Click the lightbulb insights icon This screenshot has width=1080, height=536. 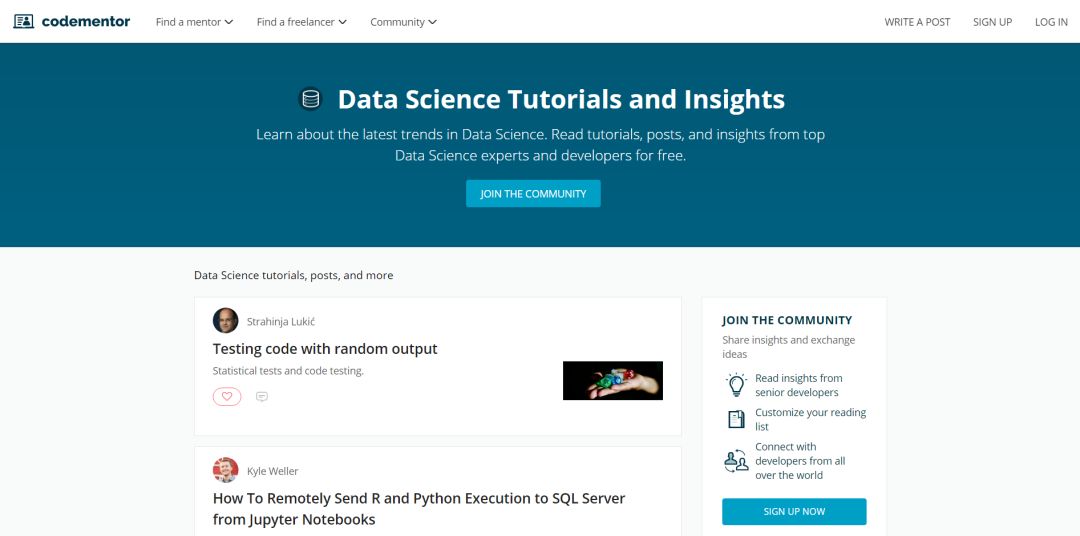click(737, 385)
